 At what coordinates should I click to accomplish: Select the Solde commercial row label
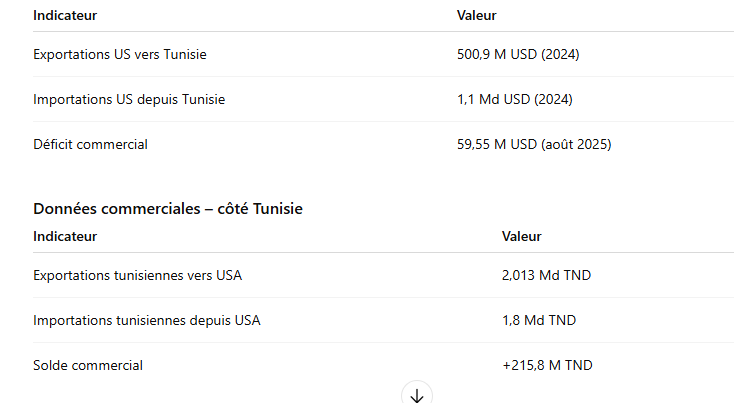point(88,365)
